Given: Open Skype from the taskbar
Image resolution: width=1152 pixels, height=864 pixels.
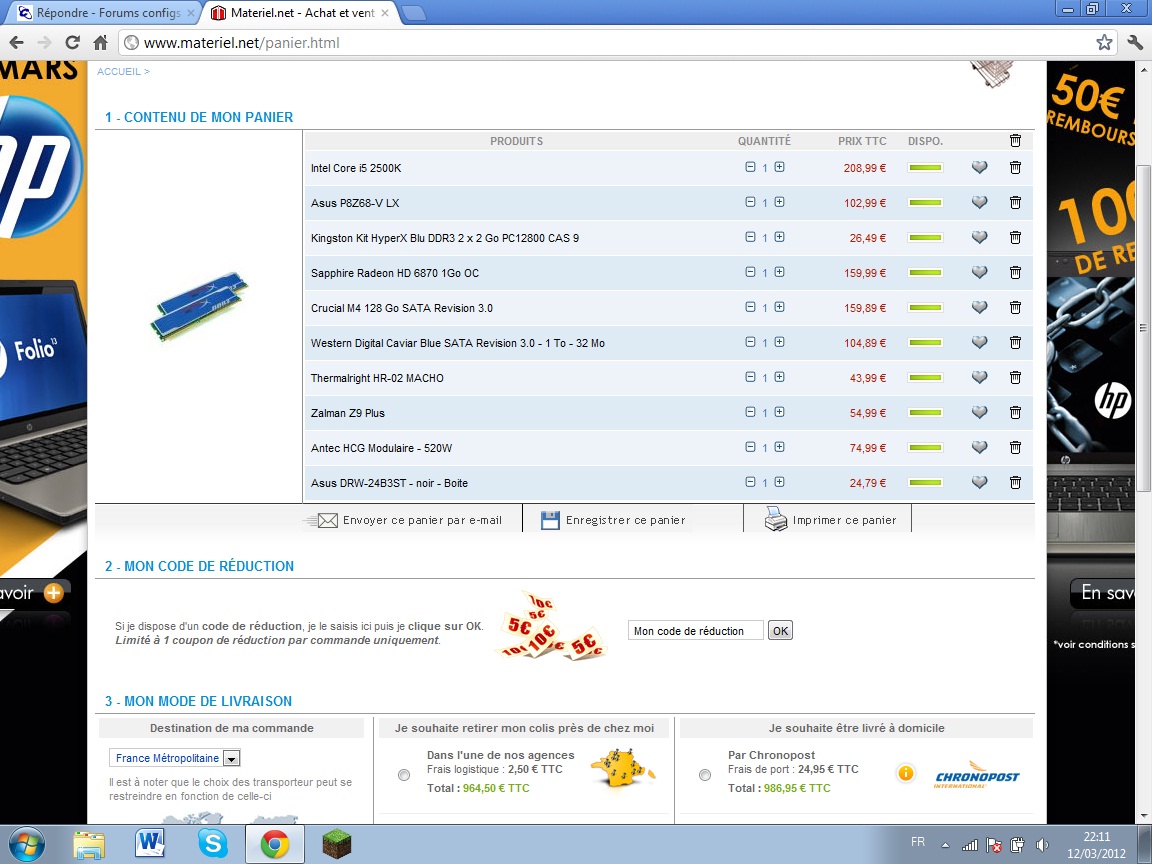Looking at the screenshot, I should coord(212,844).
